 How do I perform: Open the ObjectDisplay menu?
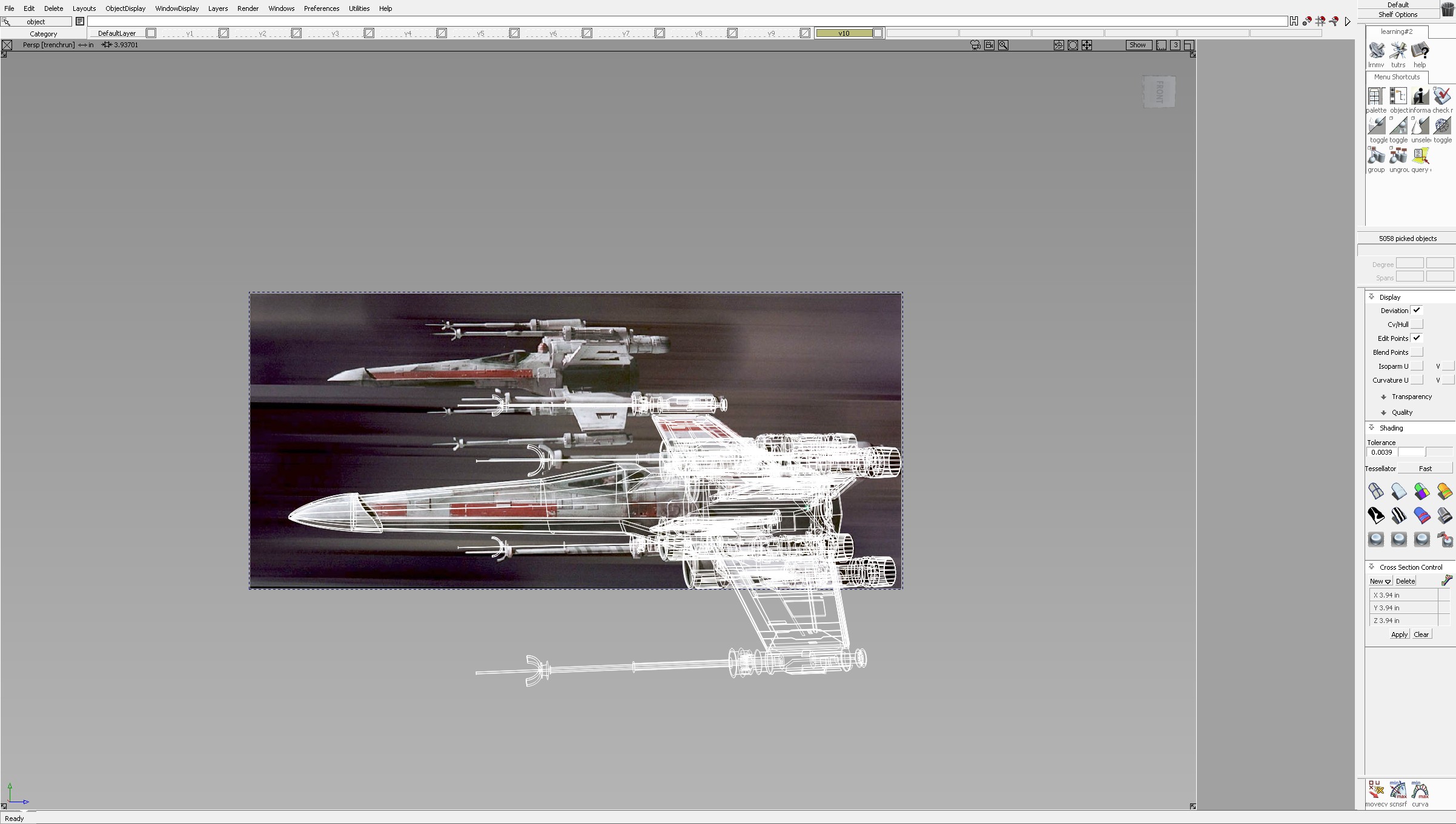[x=125, y=8]
